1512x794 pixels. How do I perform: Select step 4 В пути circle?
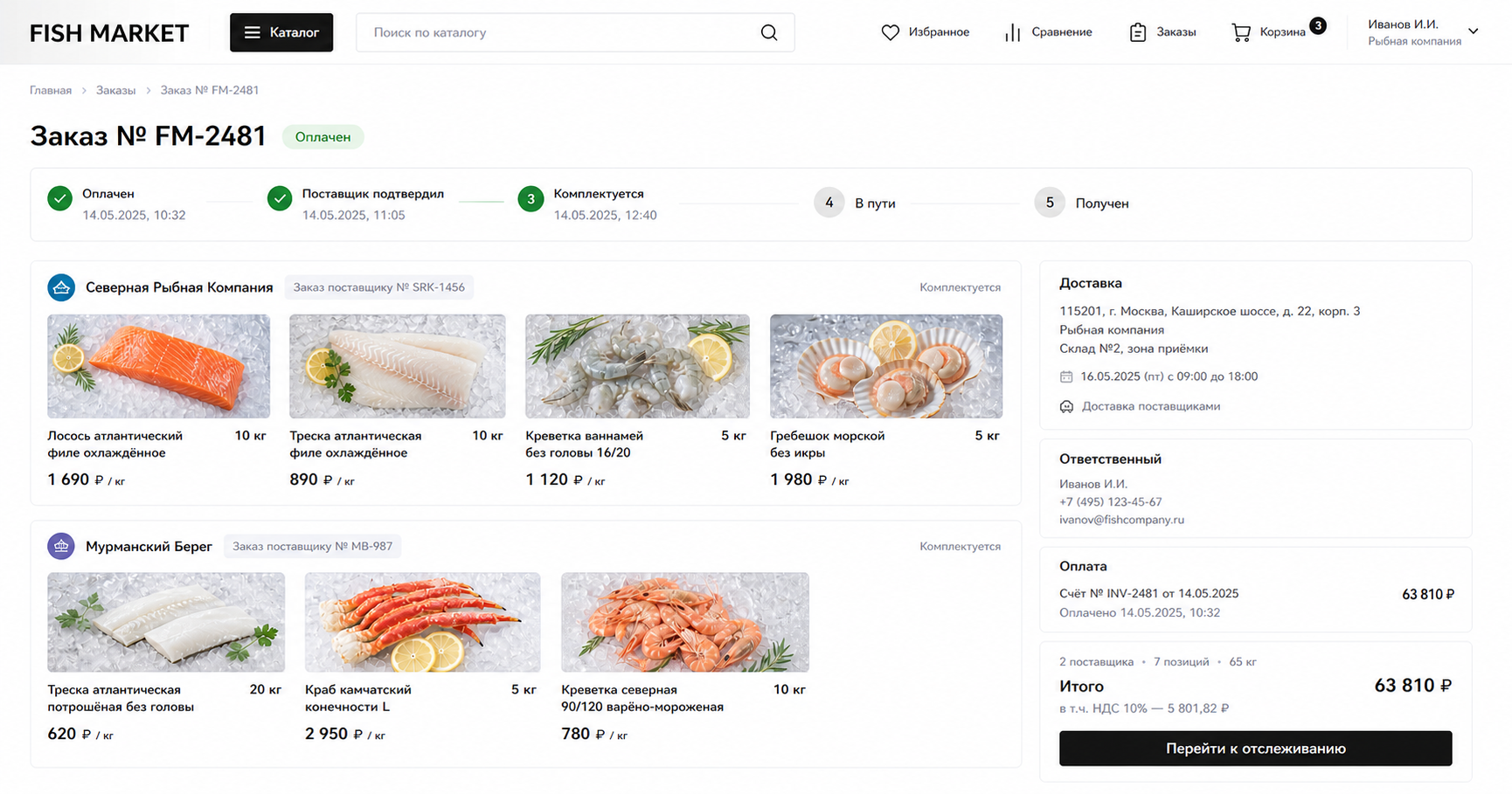point(829,203)
